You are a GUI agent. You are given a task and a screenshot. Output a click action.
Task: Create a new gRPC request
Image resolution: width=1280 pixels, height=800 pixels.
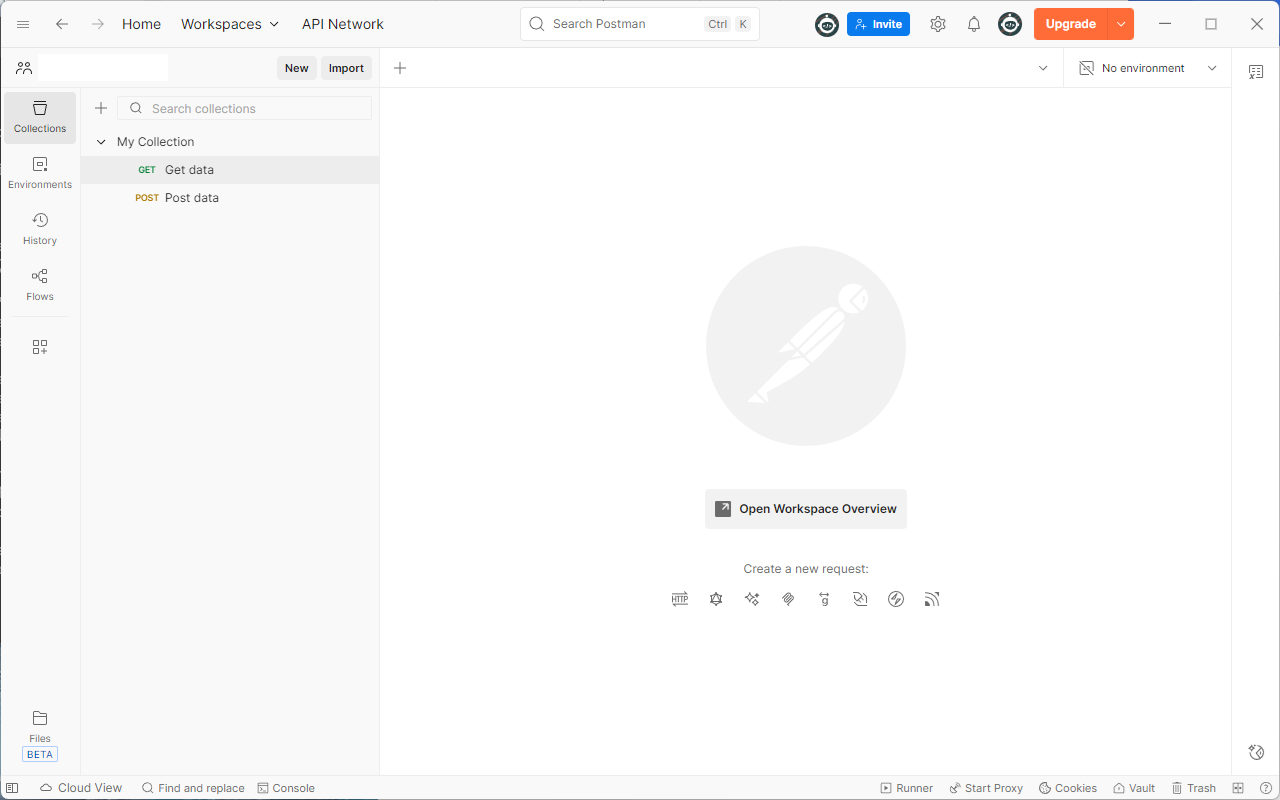pyautogui.click(x=824, y=599)
